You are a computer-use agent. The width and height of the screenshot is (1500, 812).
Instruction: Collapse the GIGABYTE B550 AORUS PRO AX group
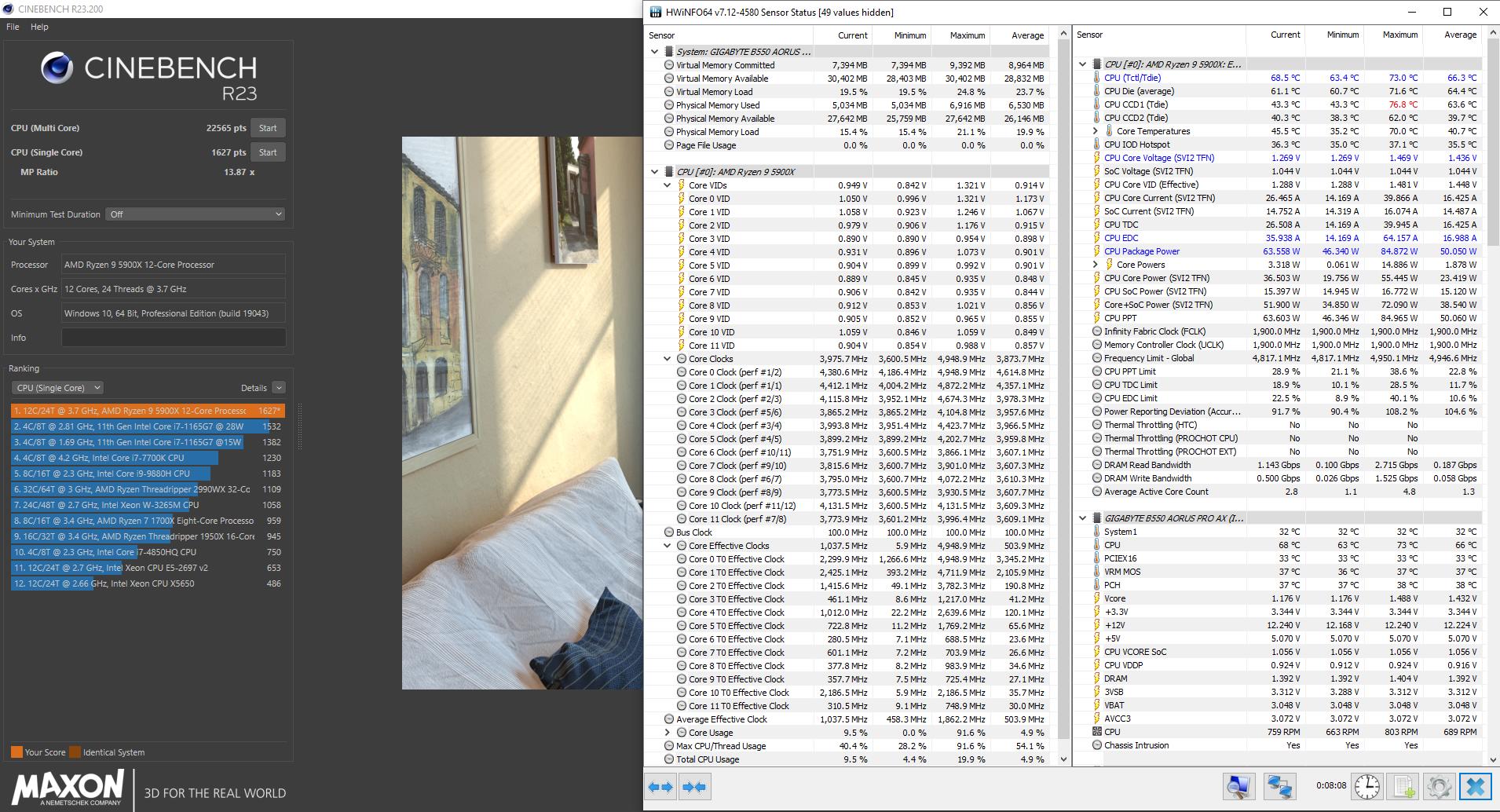click(x=1083, y=518)
